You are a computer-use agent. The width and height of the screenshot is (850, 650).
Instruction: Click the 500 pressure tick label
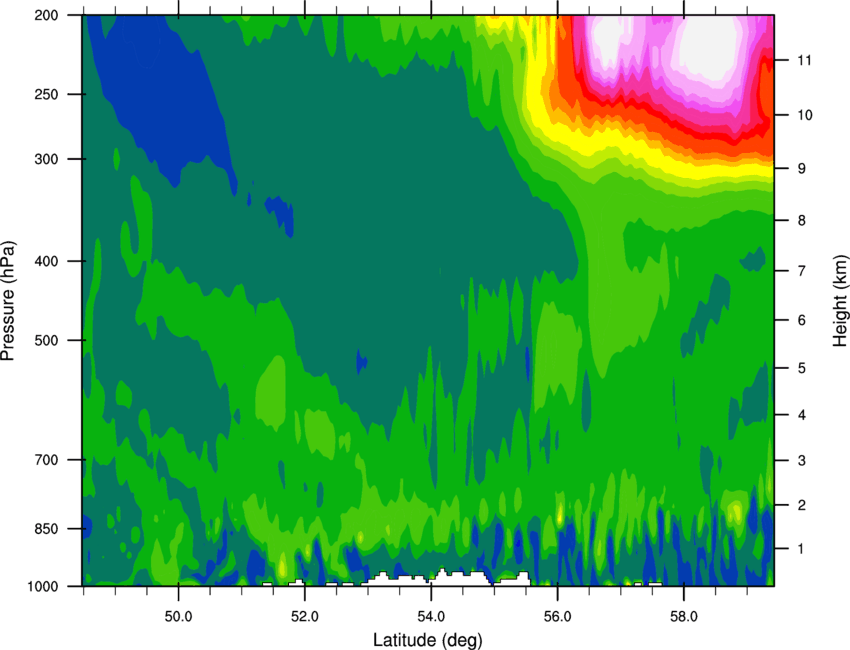(x=47, y=340)
